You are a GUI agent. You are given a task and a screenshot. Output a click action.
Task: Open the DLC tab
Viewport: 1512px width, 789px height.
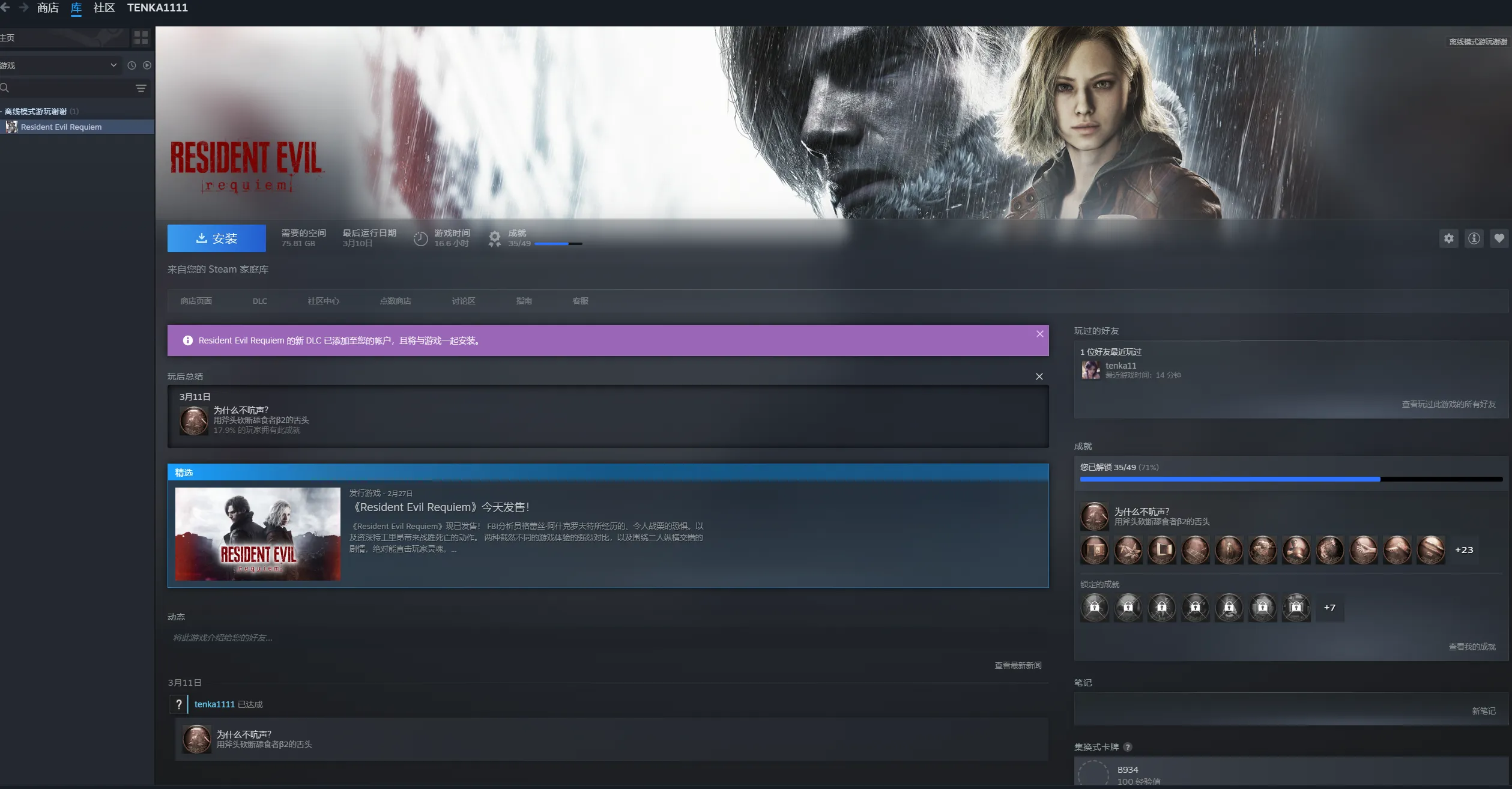point(259,301)
